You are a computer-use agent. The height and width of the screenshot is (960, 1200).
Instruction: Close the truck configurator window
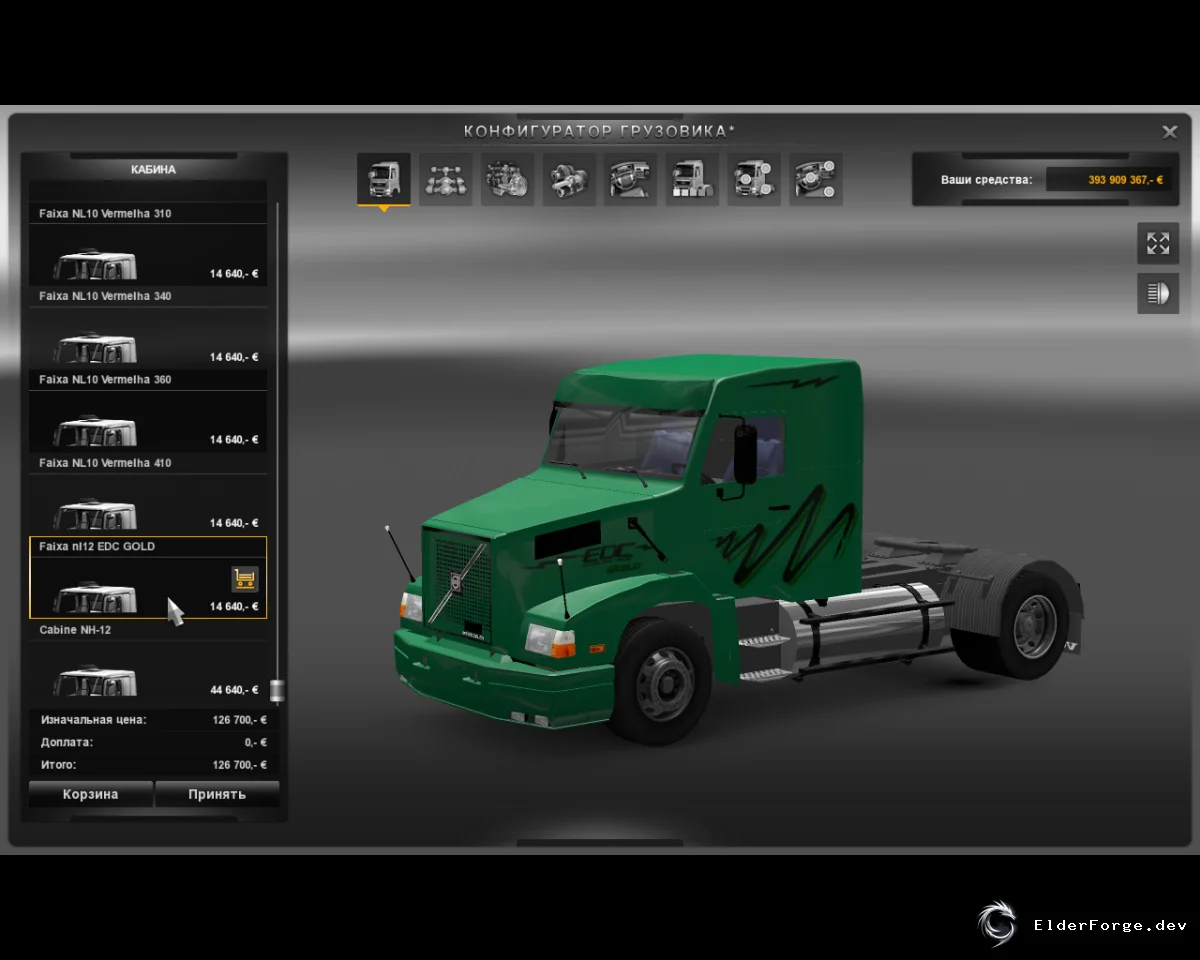[1169, 131]
